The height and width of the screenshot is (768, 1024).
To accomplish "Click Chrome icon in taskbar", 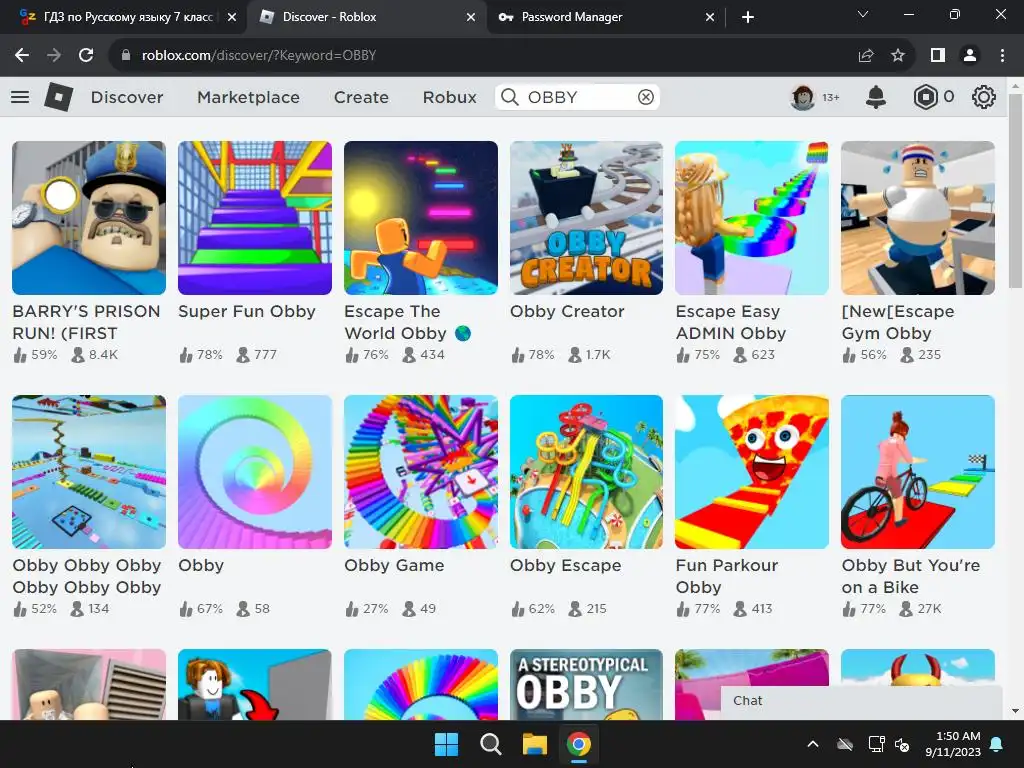I will (579, 744).
